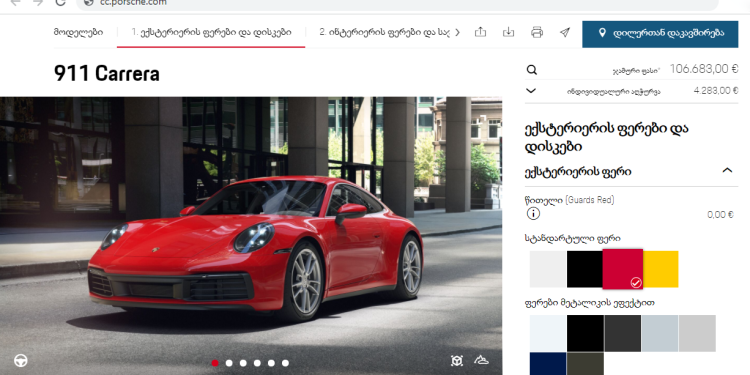This screenshot has width=750, height=375.
Task: Choose the yellow standard color swatch
Action: [661, 269]
